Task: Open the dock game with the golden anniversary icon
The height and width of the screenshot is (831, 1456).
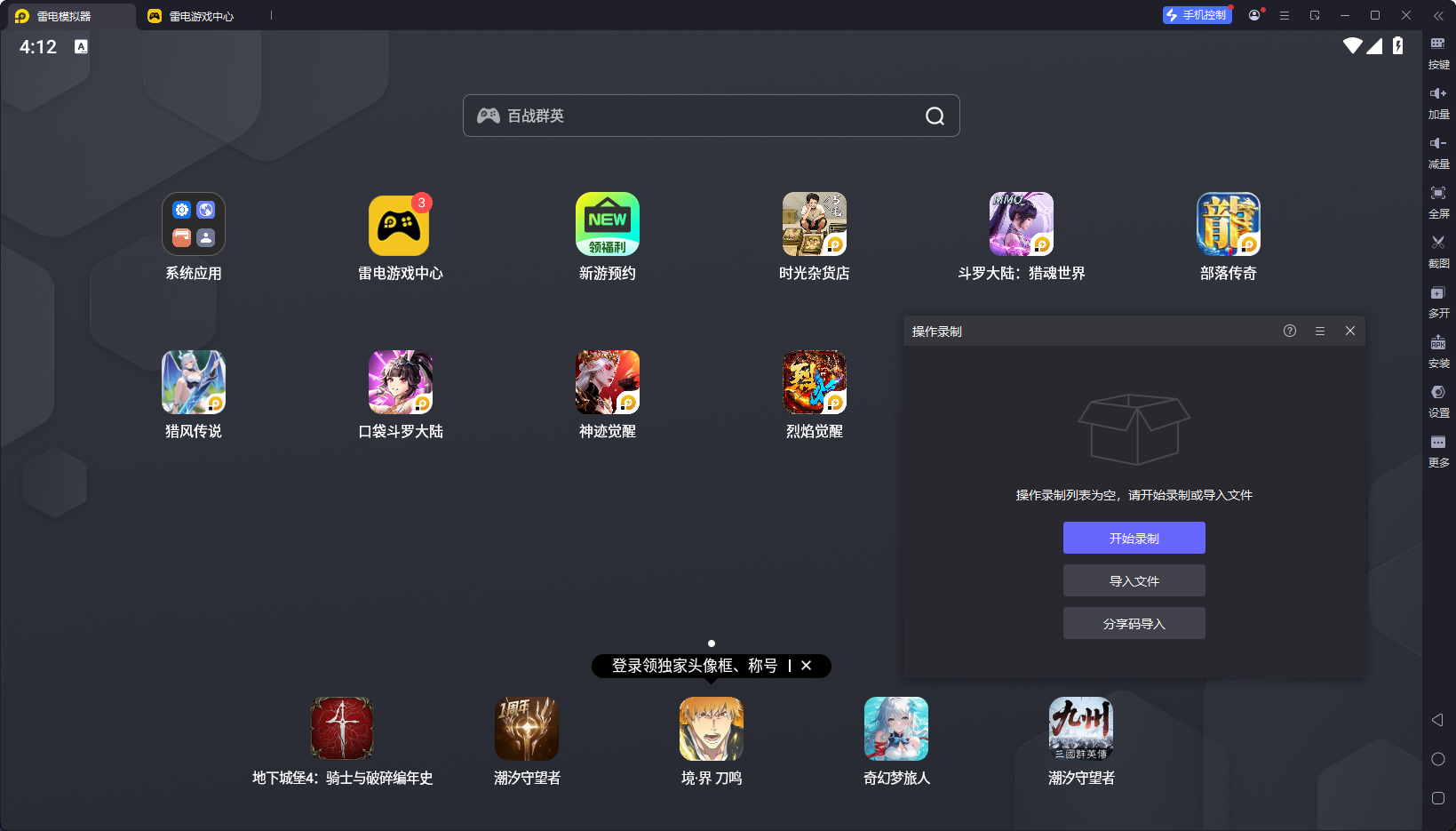Action: (527, 729)
